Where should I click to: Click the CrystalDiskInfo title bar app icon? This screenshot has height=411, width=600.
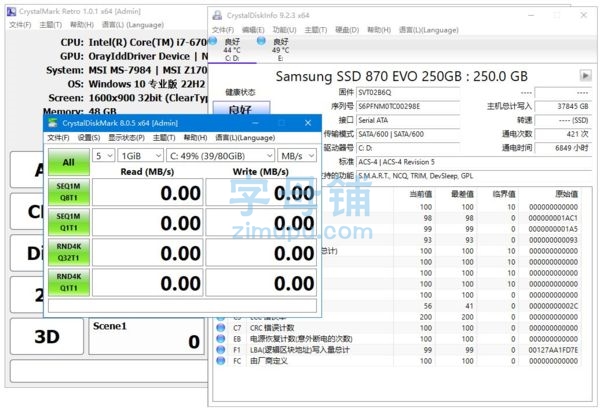click(x=217, y=15)
